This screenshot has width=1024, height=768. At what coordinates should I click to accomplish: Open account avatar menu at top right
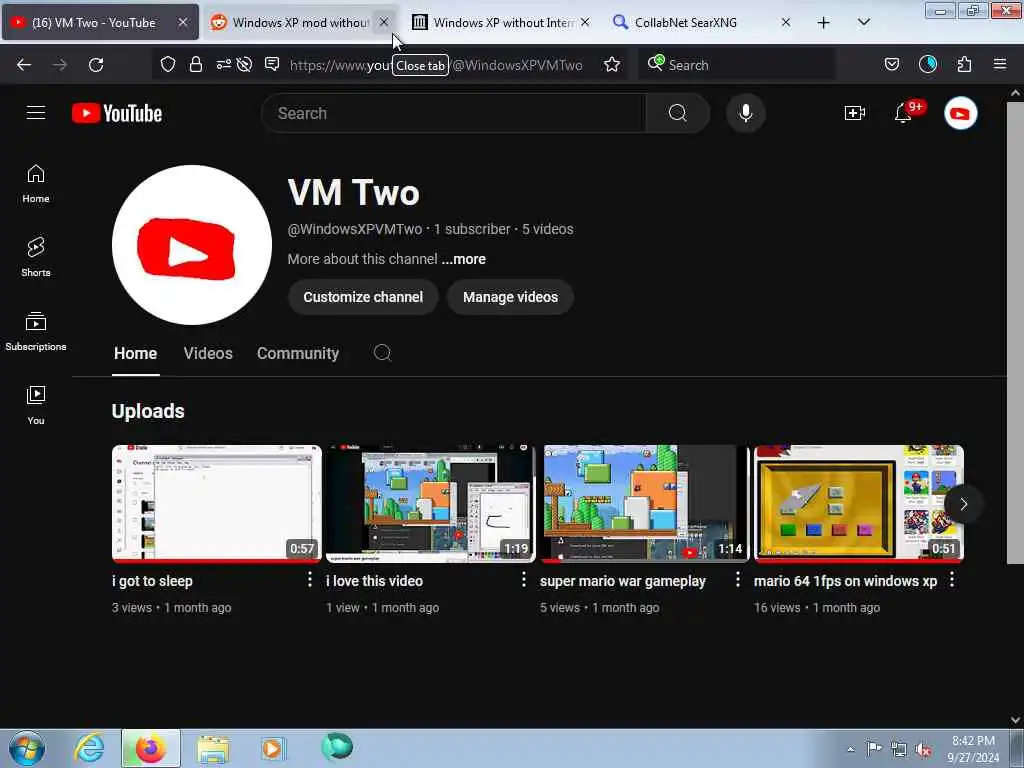coord(960,114)
